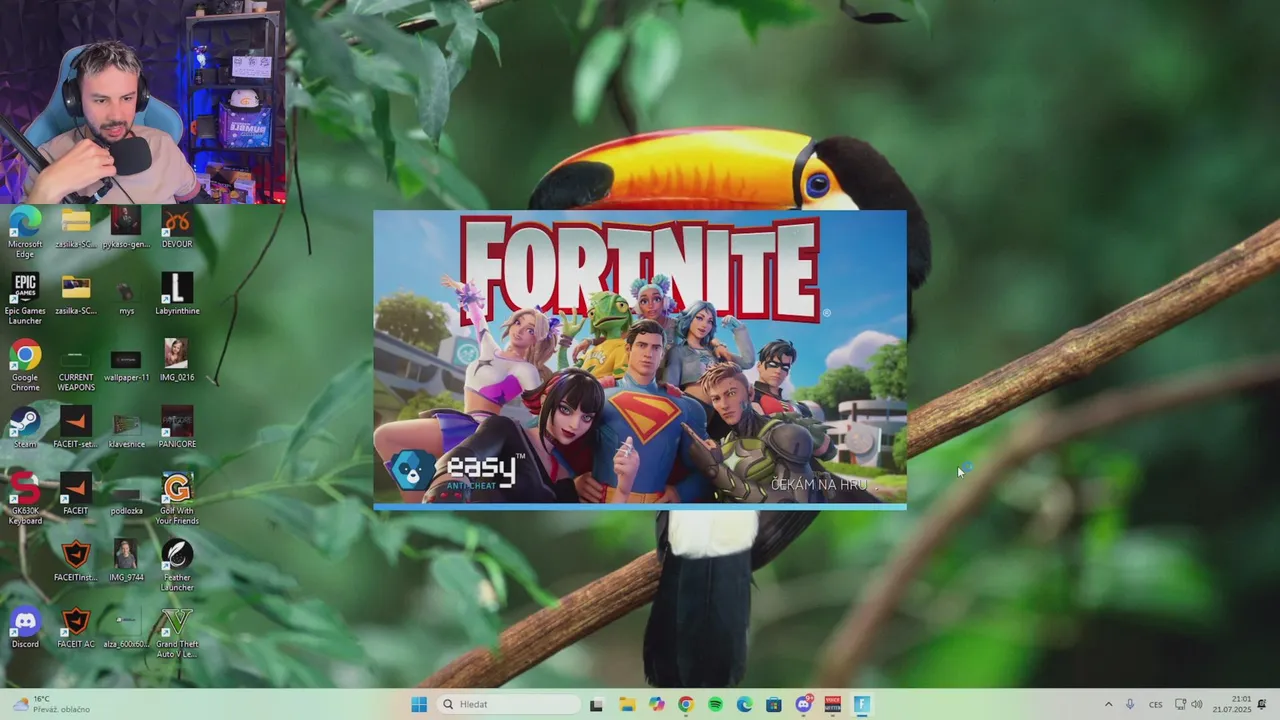
Task: Switch to Fortnite taskbar icon
Action: [x=862, y=704]
